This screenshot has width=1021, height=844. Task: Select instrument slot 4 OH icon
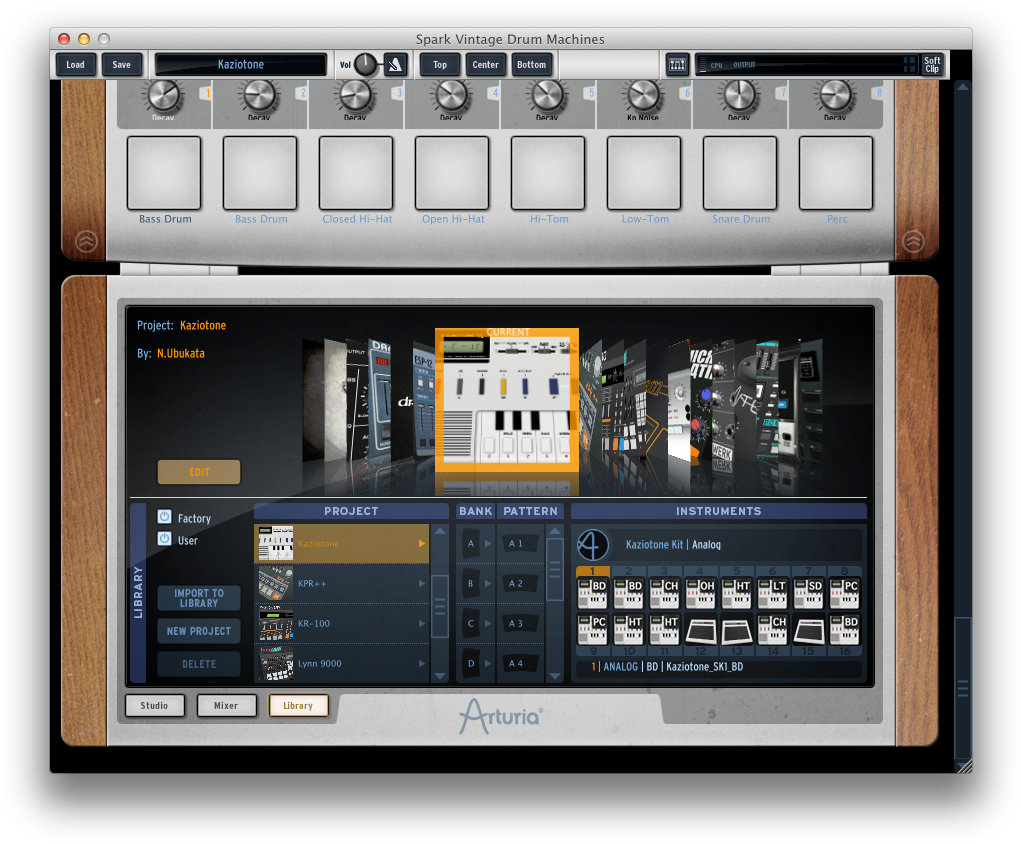point(701,592)
